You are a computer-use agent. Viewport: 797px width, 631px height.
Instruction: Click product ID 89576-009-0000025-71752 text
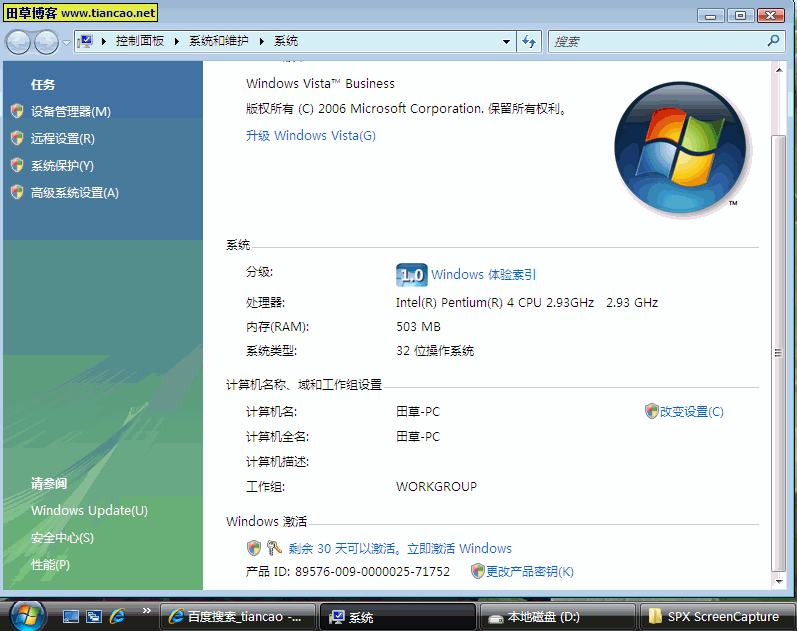373,572
